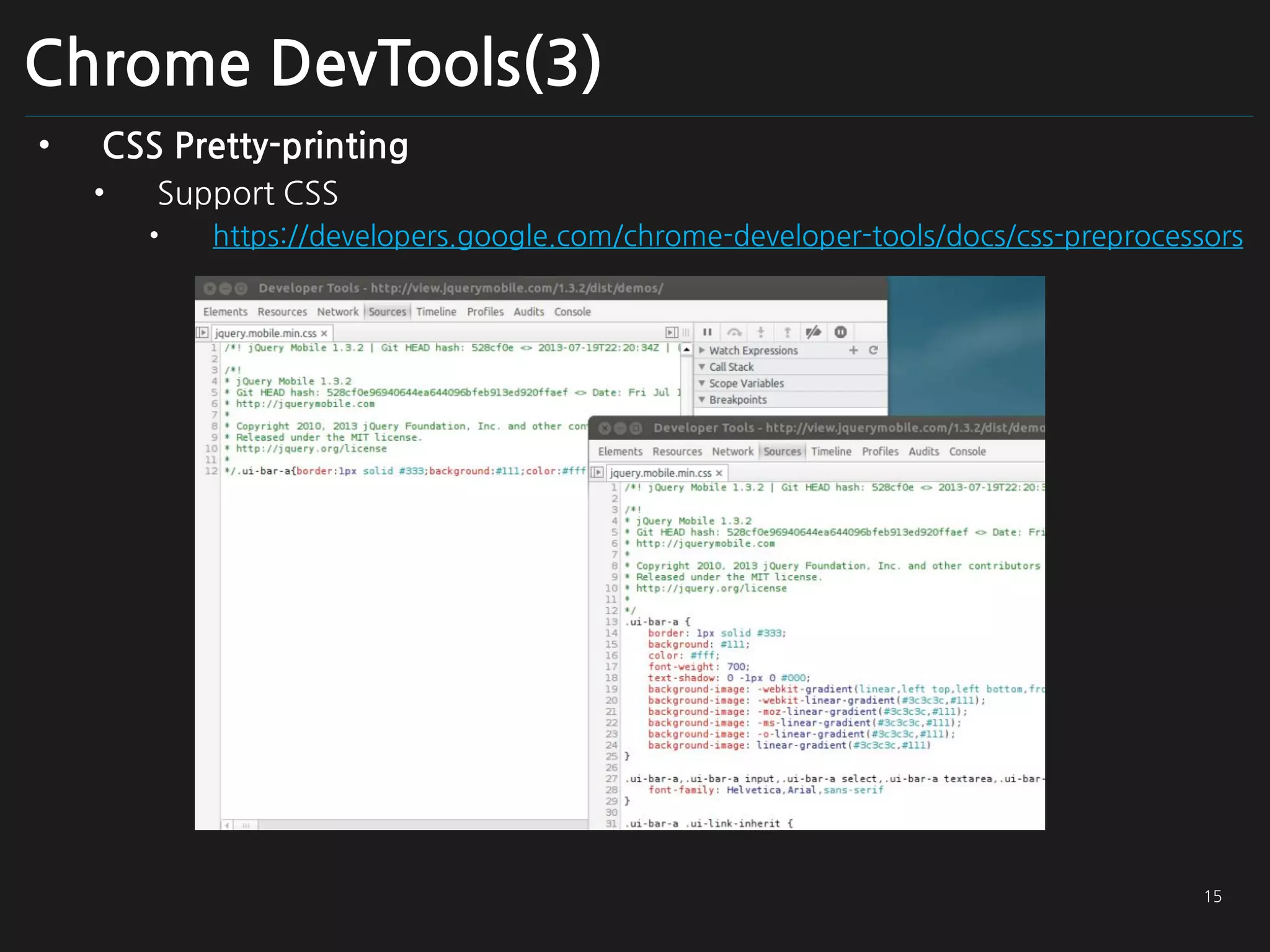This screenshot has height=952, width=1270.
Task: Toggle the debugger sidebar in the back window
Action: (x=671, y=332)
